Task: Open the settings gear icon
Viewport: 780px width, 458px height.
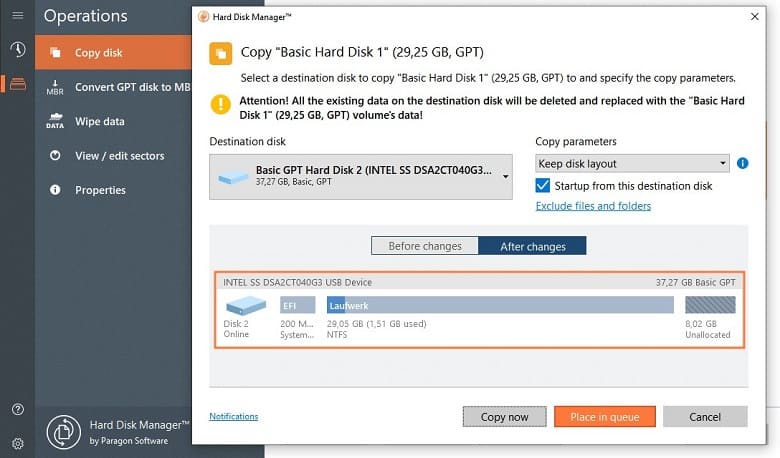Action: [x=18, y=443]
